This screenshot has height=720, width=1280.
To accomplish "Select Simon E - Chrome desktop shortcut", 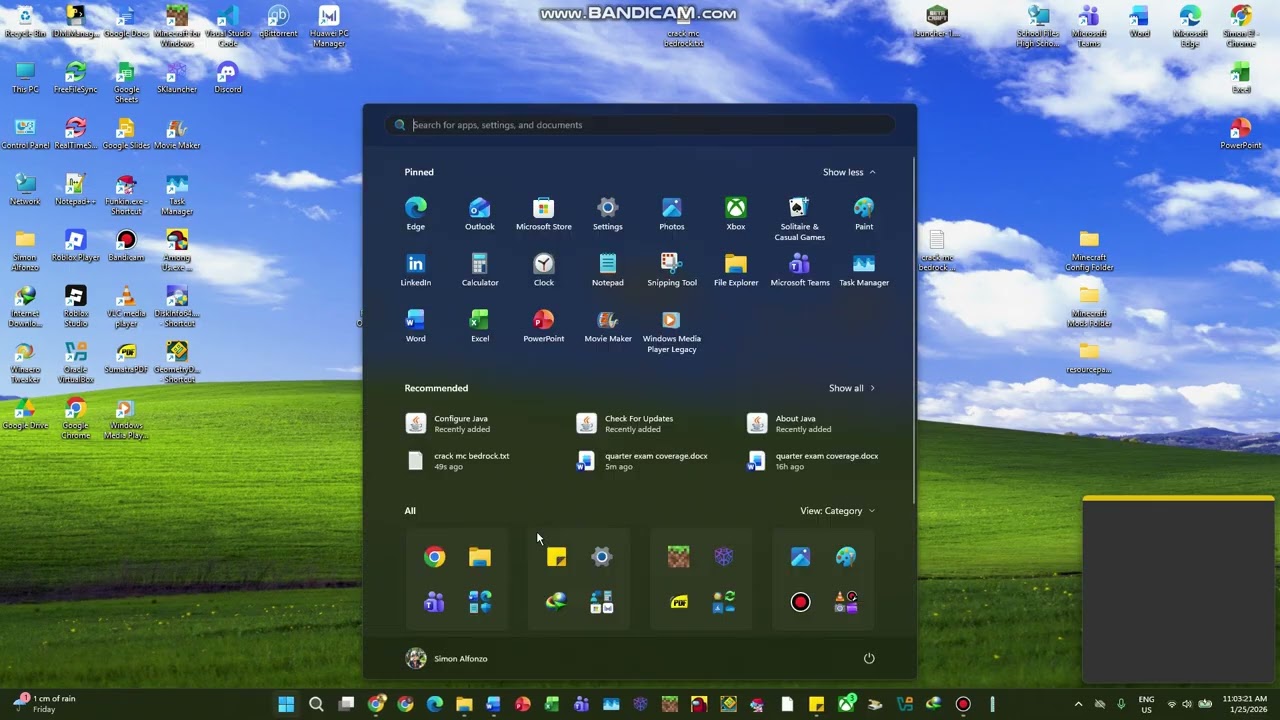I will coord(1240,26).
